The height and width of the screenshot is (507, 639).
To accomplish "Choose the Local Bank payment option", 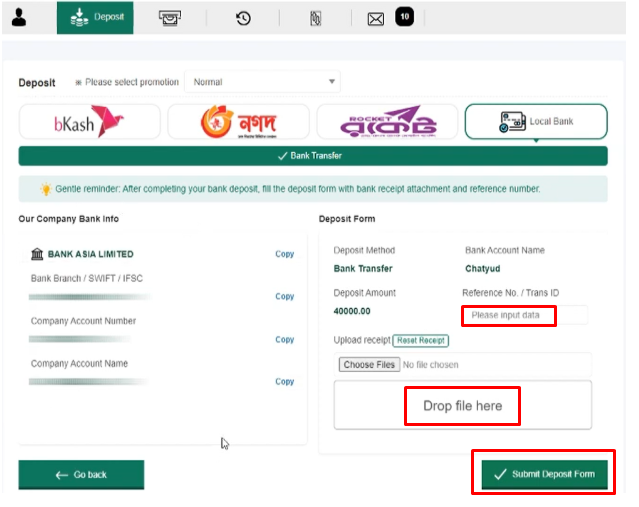I will pyautogui.click(x=536, y=121).
